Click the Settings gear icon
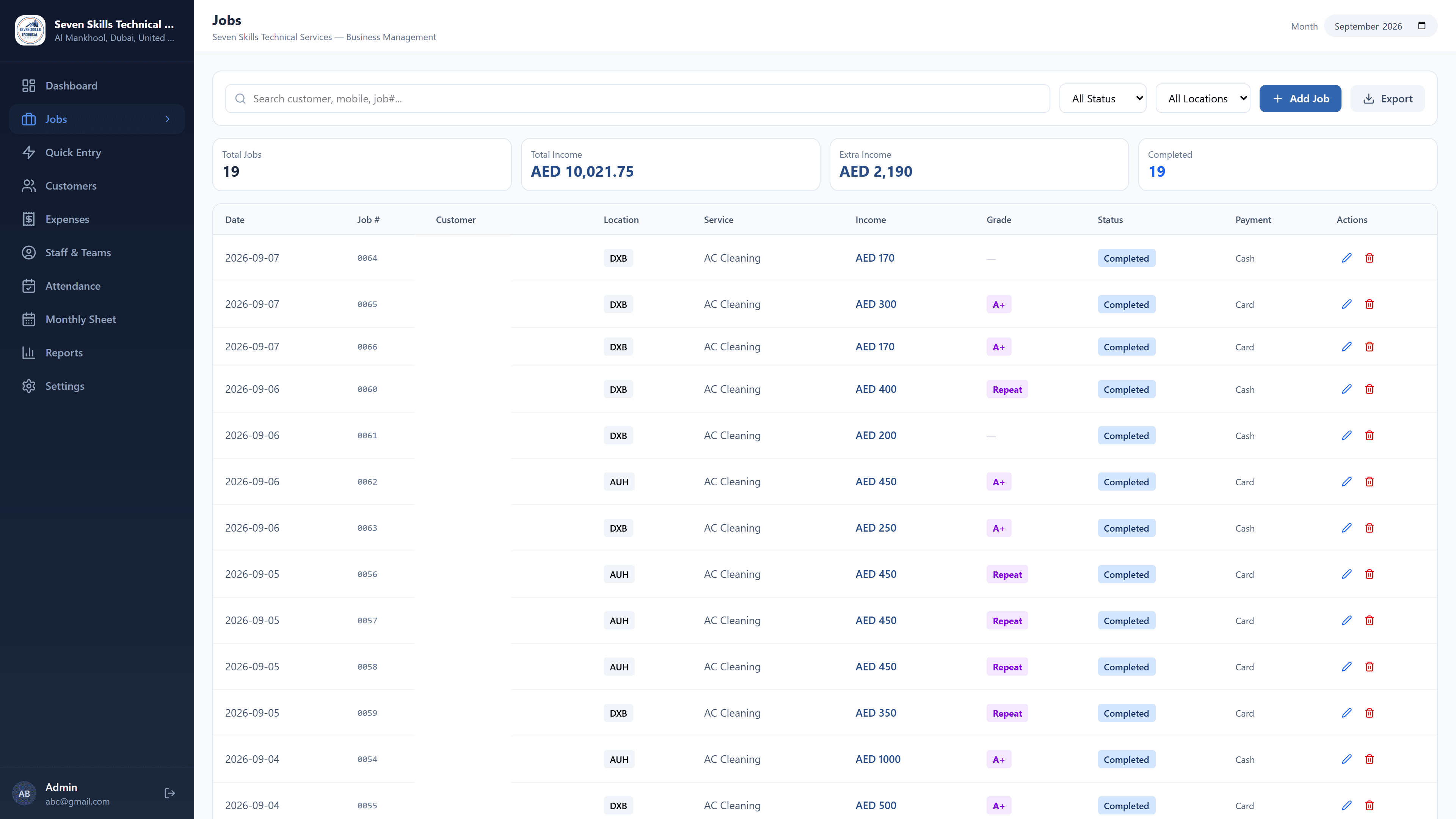The width and height of the screenshot is (1456, 819). coord(29,386)
